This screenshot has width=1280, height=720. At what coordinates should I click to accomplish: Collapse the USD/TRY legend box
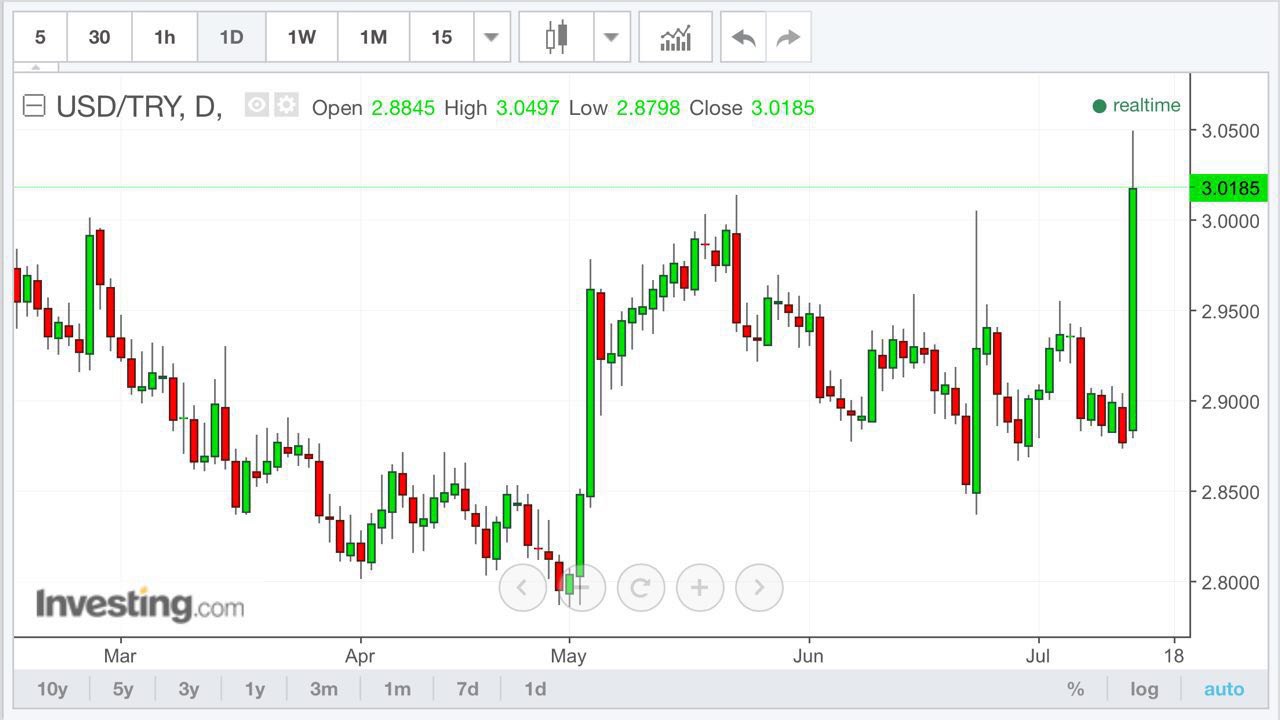point(34,106)
